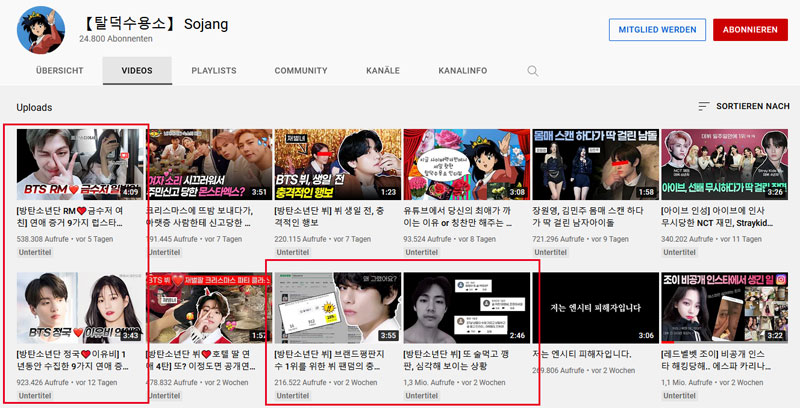Switch to the ÜBERSICHT tab
The image size is (800, 408).
point(60,71)
